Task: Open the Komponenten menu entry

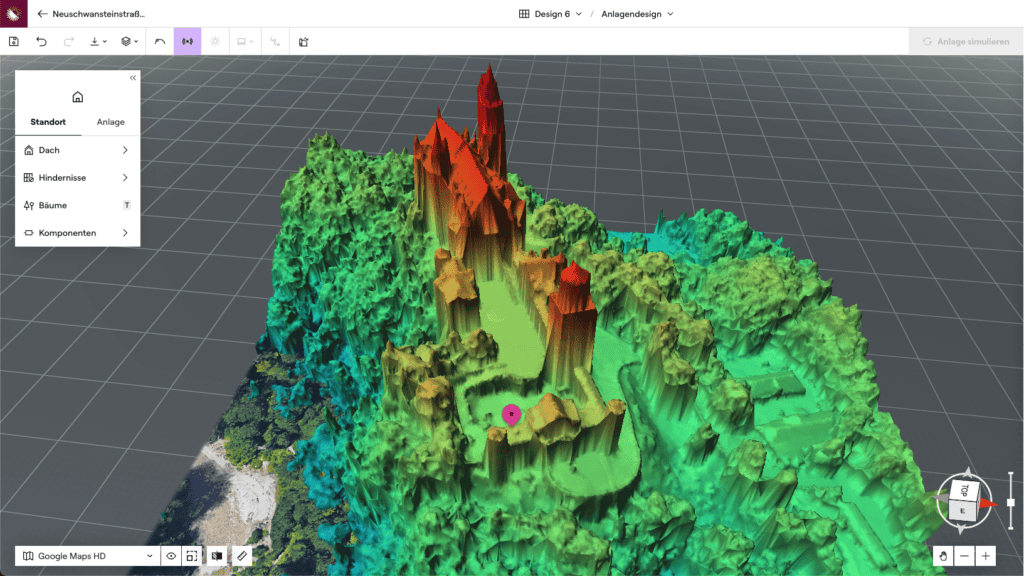Action: point(77,232)
